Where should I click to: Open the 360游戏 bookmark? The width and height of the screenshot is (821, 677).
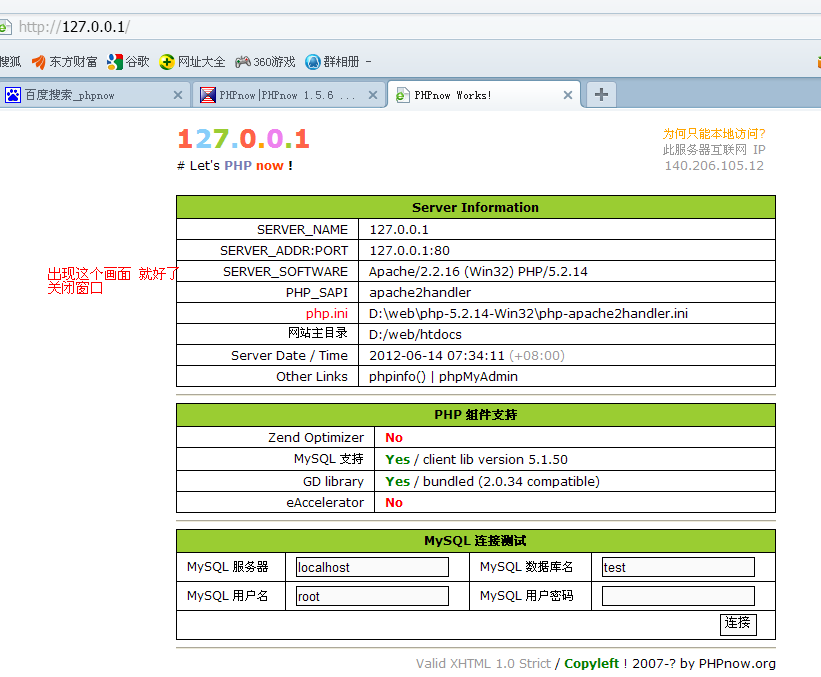pyautogui.click(x=265, y=62)
